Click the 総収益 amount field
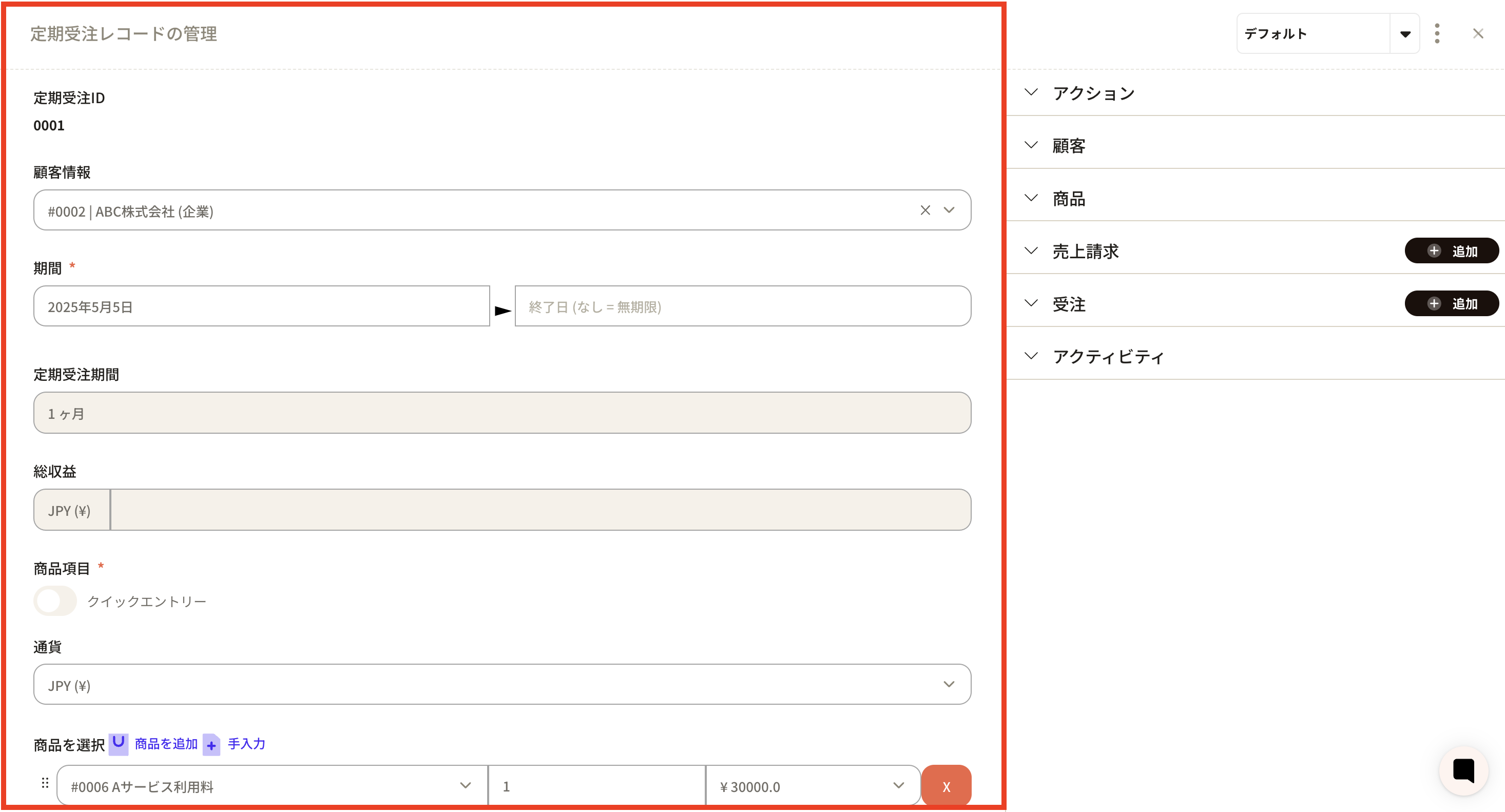 click(x=541, y=510)
